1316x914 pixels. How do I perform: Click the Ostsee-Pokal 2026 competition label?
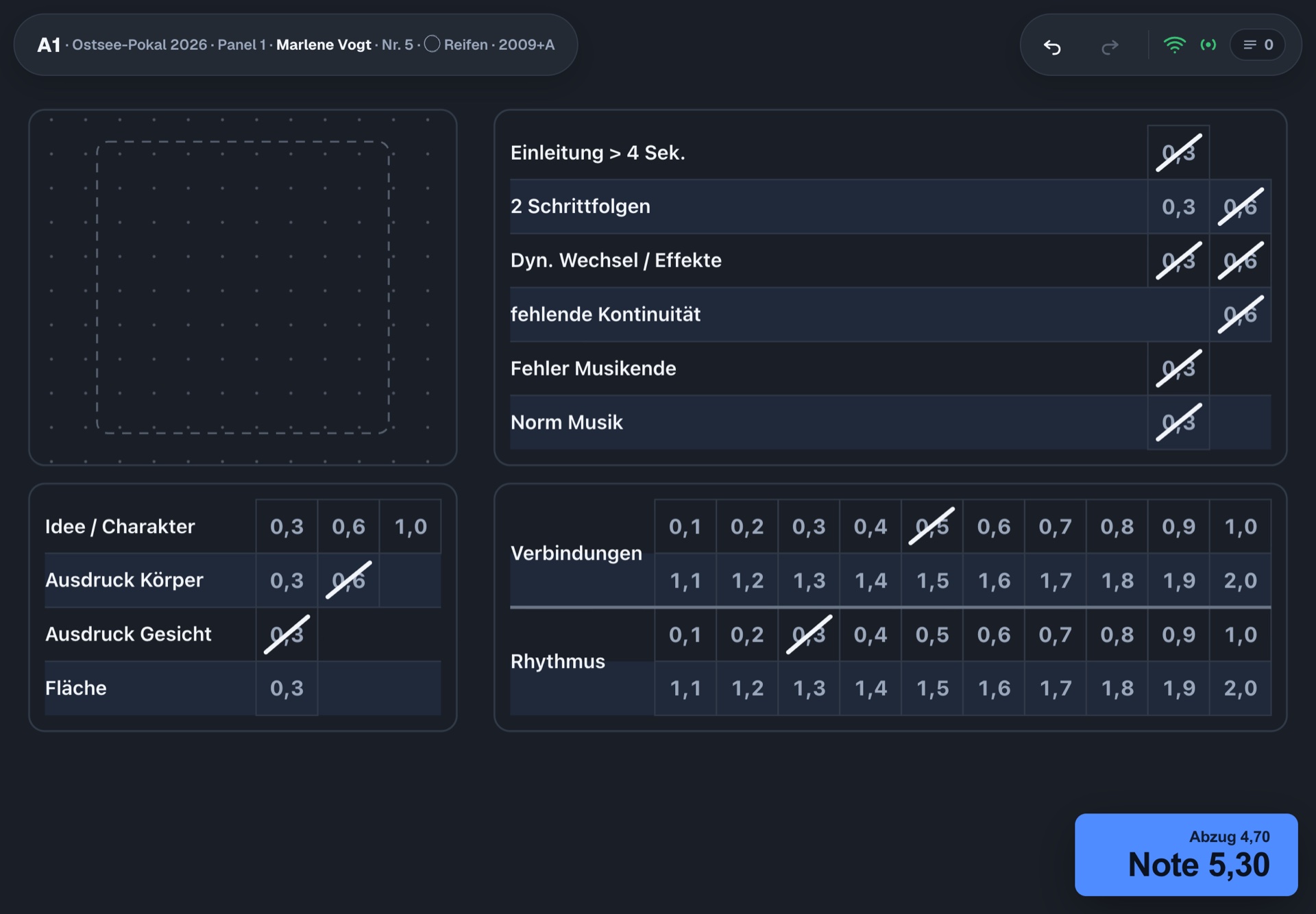pyautogui.click(x=139, y=45)
